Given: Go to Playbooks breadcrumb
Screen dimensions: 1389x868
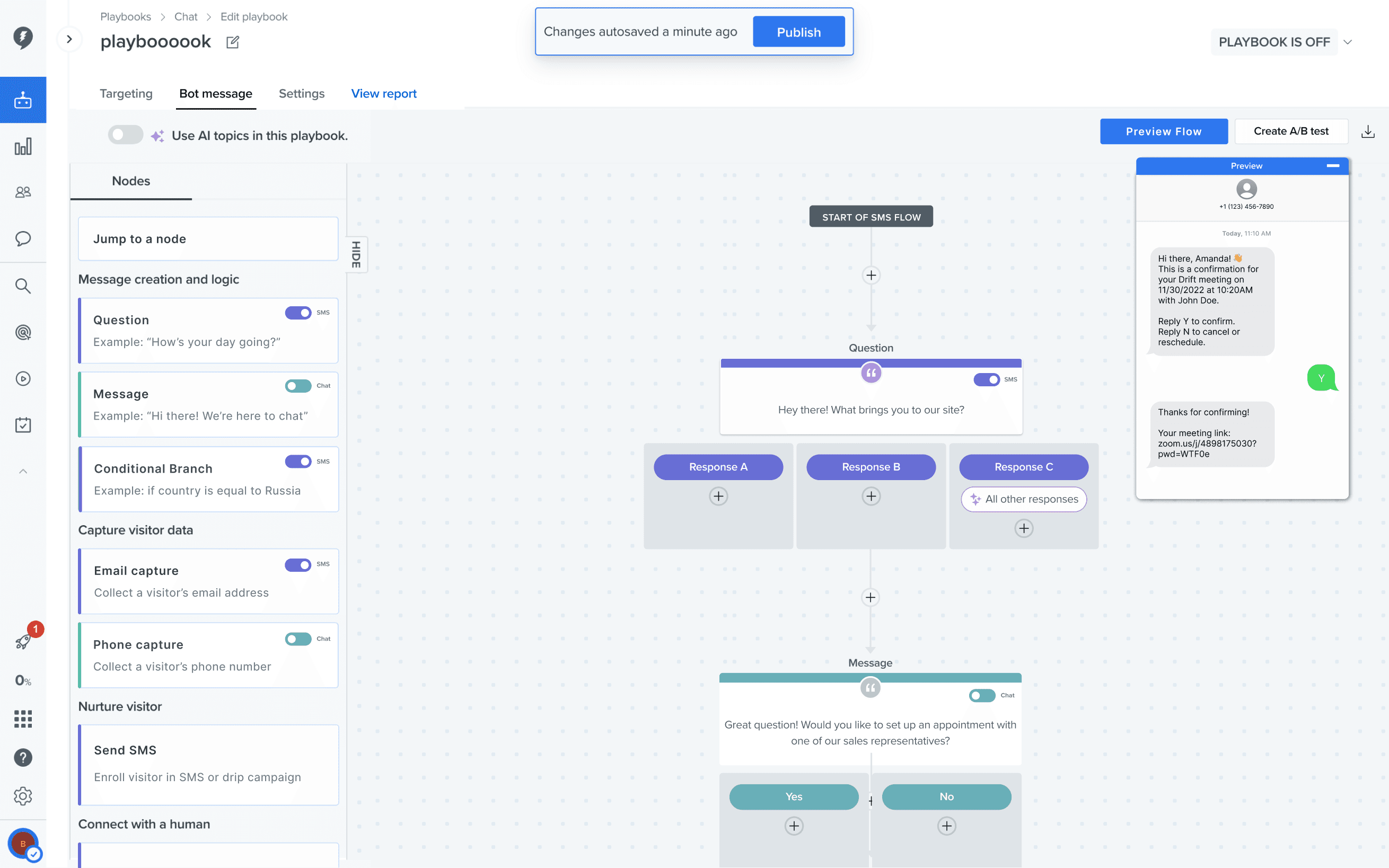Looking at the screenshot, I should [x=126, y=16].
